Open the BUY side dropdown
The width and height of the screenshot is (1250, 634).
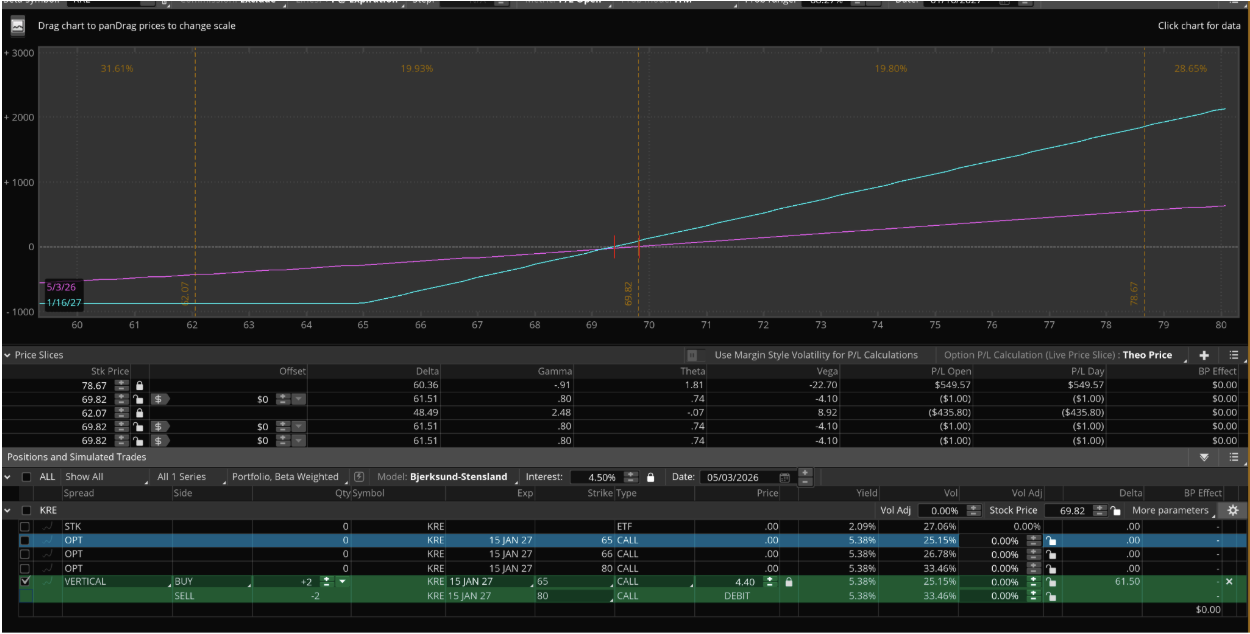coord(210,581)
